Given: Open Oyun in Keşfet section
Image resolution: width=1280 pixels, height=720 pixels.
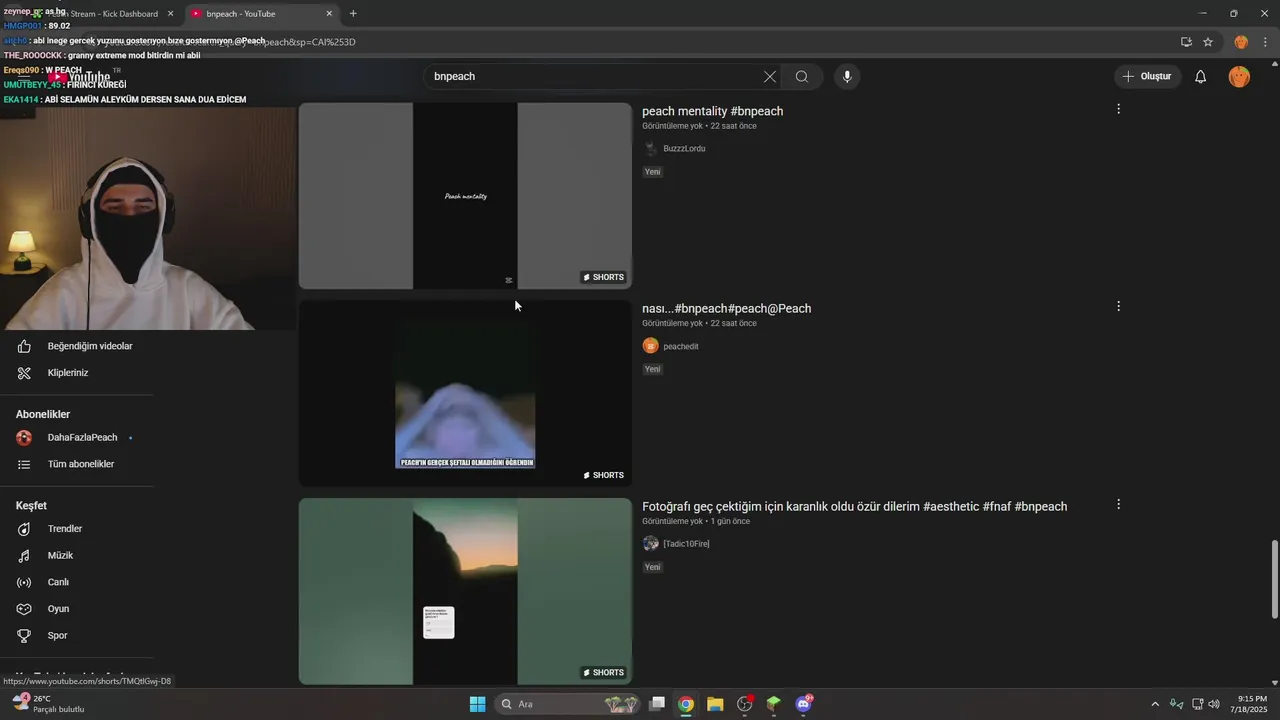Looking at the screenshot, I should pos(76,609).
